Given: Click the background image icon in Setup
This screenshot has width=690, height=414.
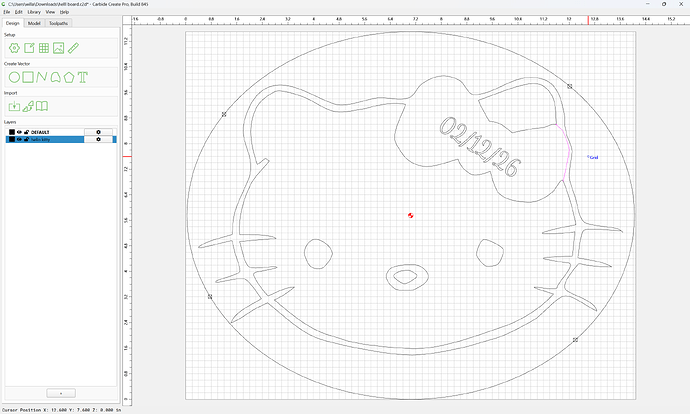Looking at the screenshot, I should click(59, 48).
